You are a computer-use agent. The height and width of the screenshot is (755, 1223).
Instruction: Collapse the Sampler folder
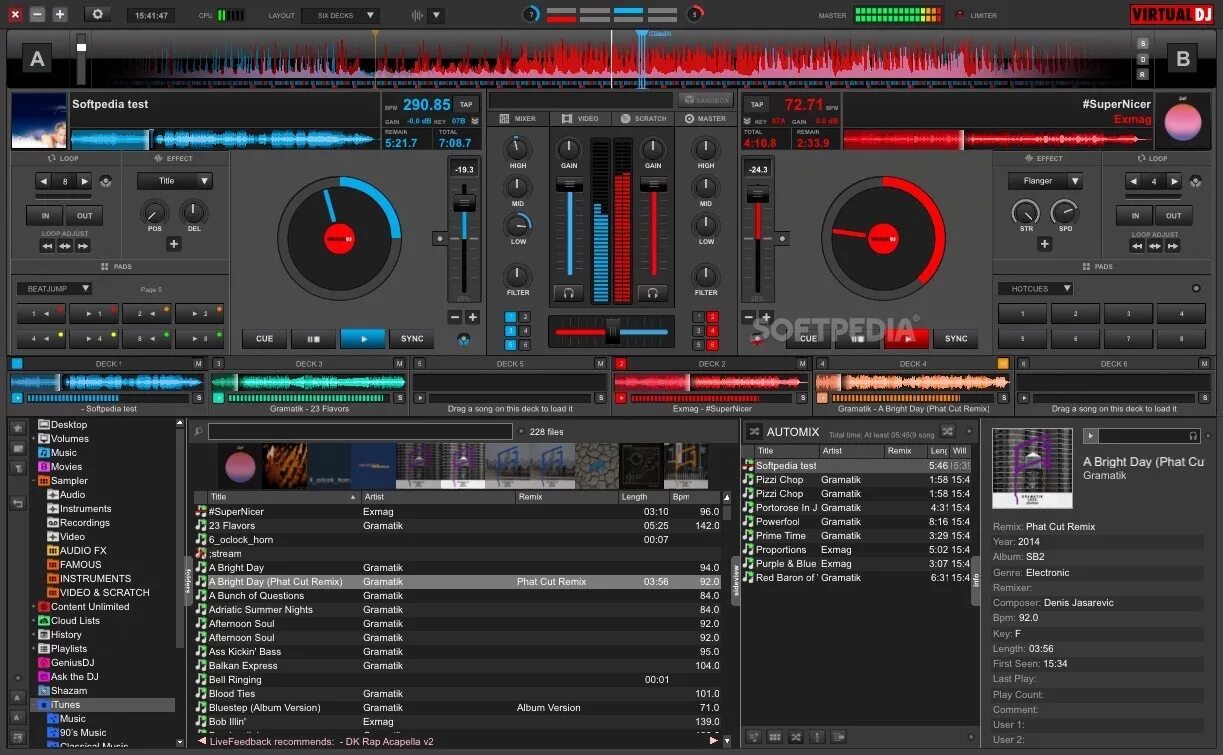click(x=33, y=480)
